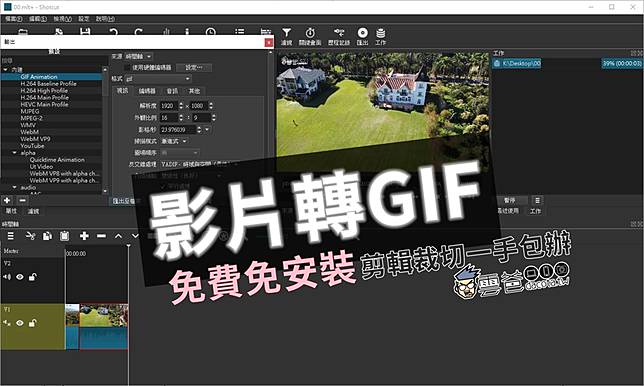
Task: Click the hardware encoder Configure button
Action: 194,67
